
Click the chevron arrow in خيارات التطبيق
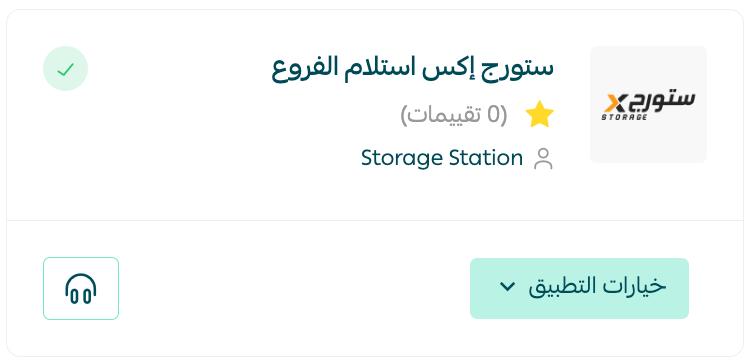(507, 287)
